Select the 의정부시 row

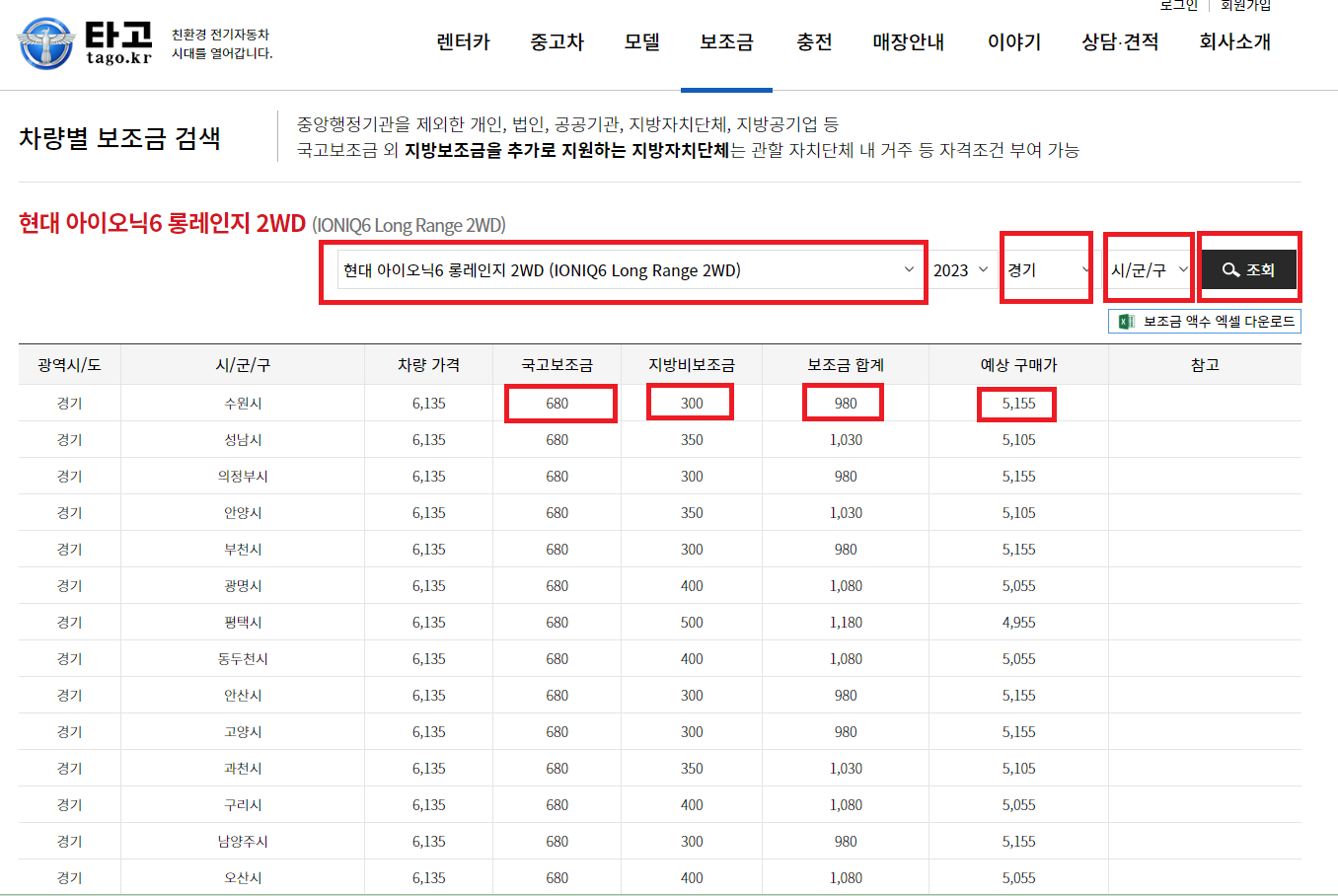[x=660, y=477]
